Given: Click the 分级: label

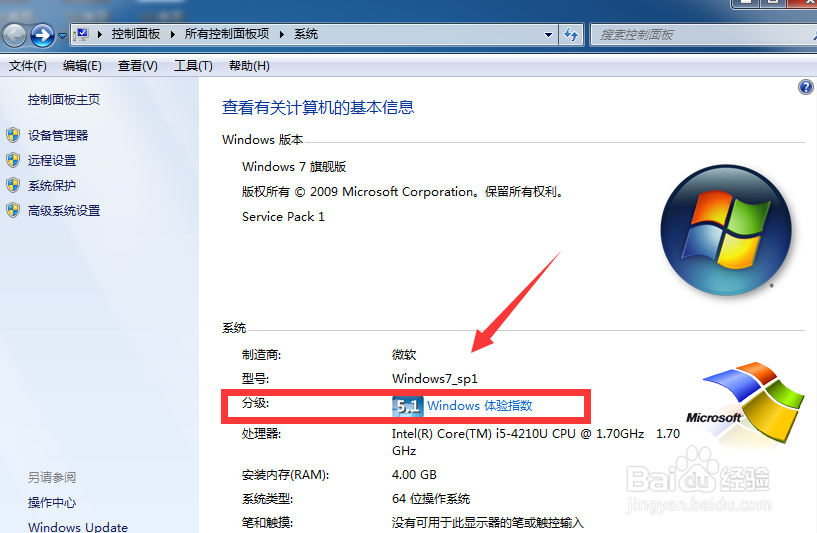Looking at the screenshot, I should point(255,403).
